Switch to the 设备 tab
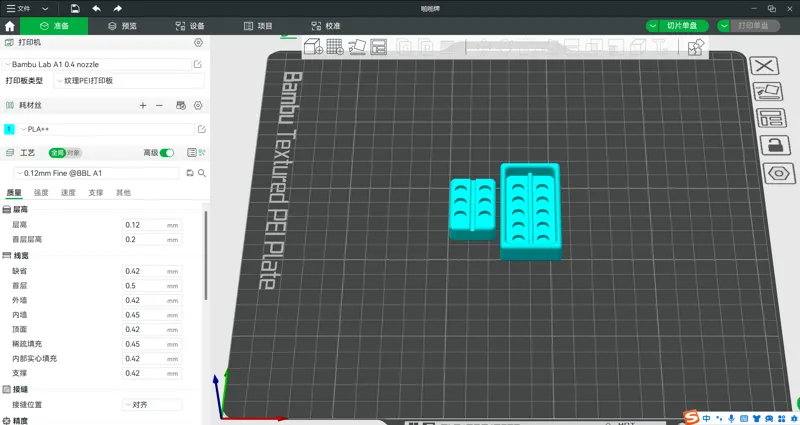This screenshot has width=800, height=425. (x=190, y=26)
